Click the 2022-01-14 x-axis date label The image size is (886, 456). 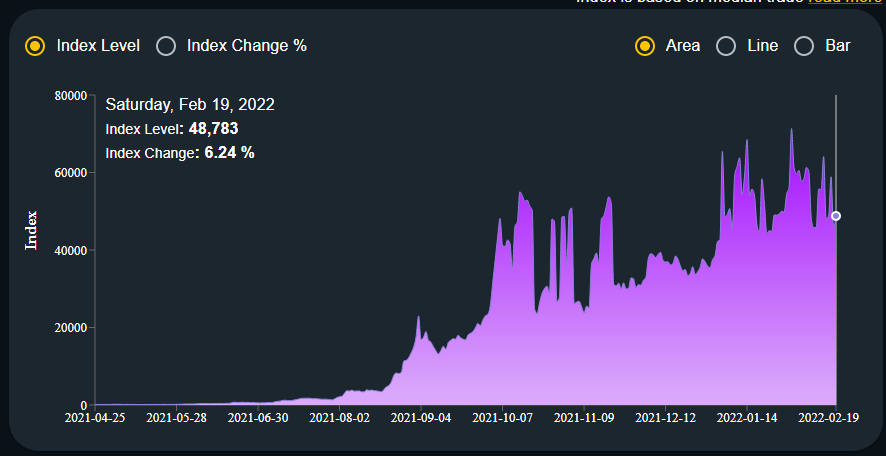(747, 418)
